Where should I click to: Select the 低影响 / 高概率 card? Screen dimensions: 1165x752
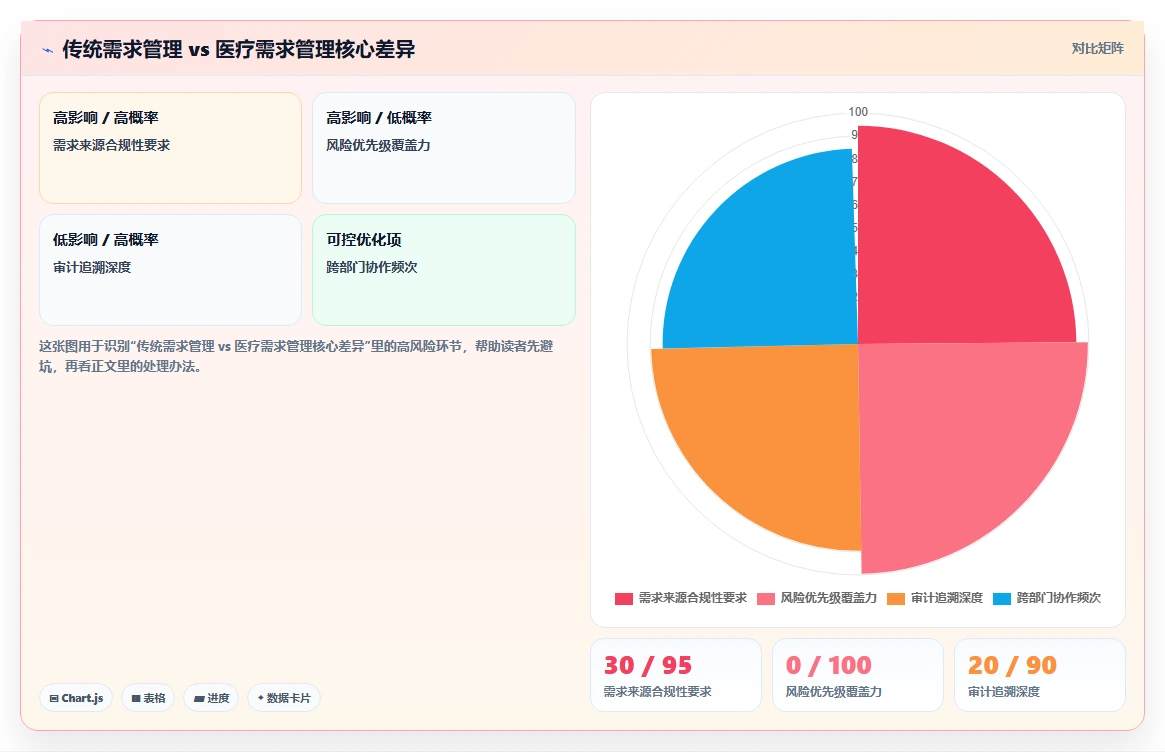(170, 270)
